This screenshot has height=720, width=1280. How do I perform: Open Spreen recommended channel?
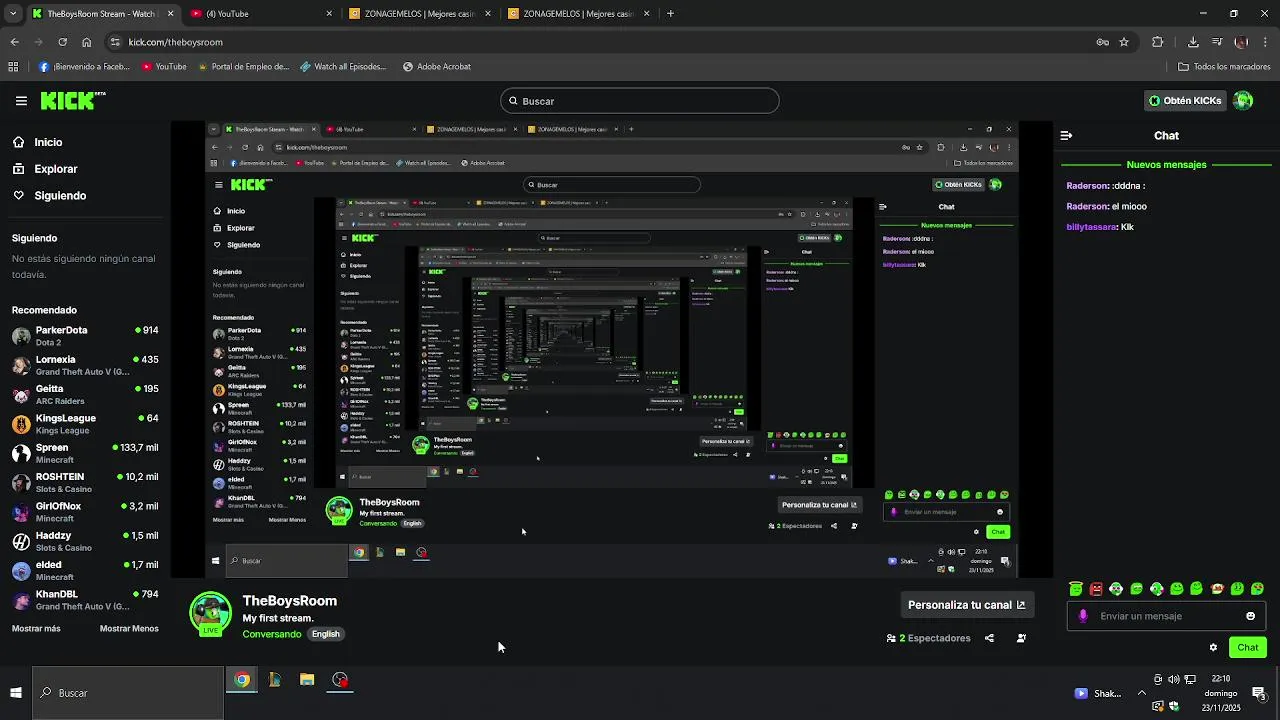[x=85, y=453]
